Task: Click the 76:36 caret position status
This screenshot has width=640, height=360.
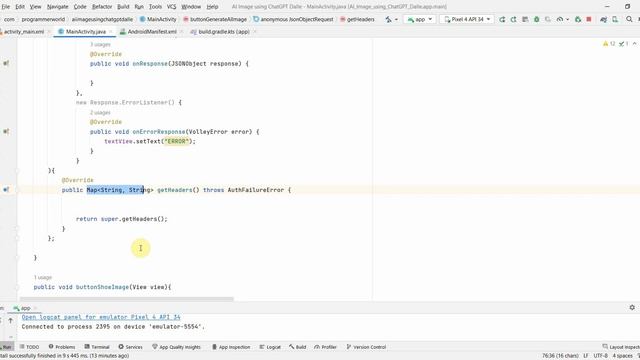Action: coord(560,356)
